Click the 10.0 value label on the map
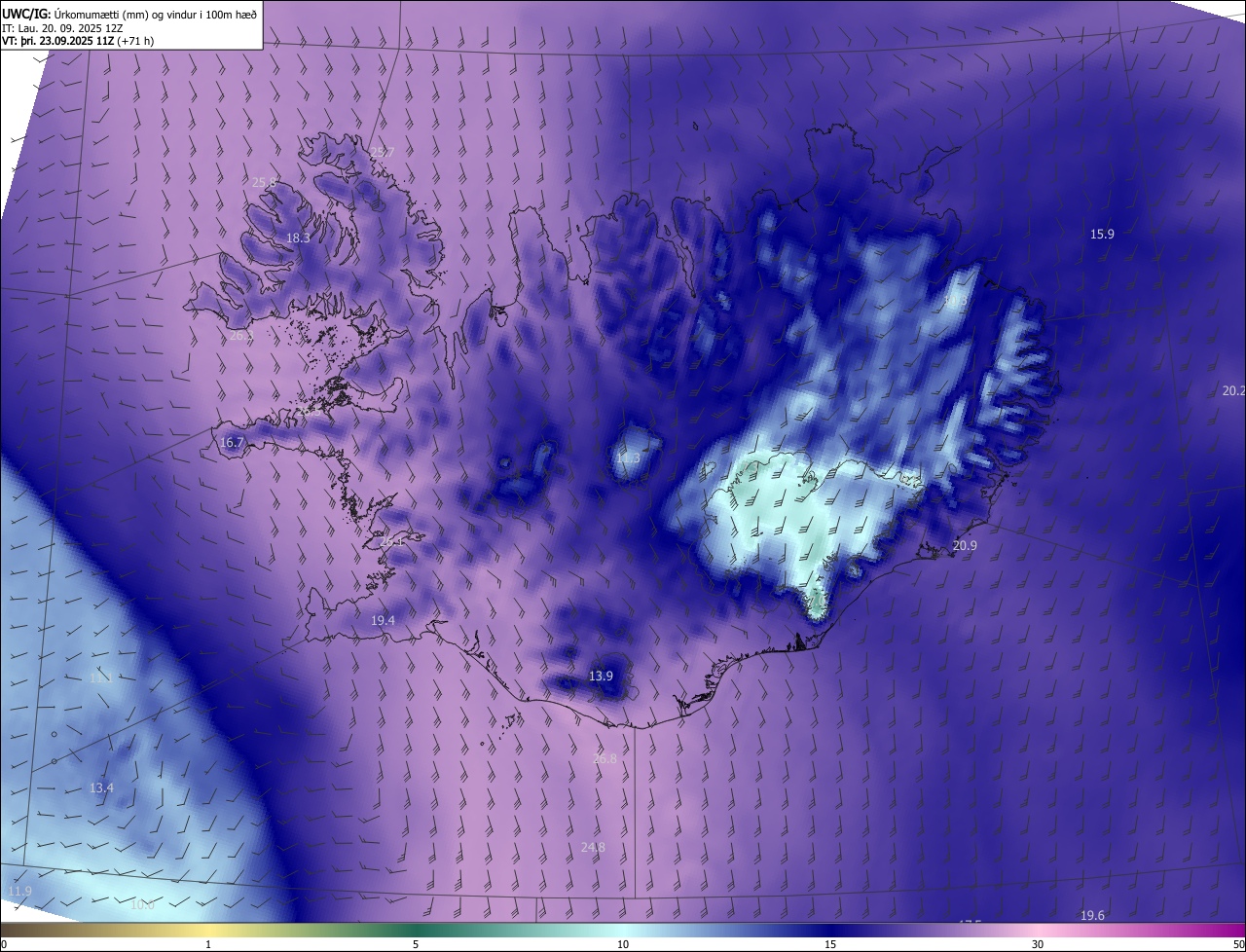This screenshot has width=1246, height=952. tap(142, 904)
